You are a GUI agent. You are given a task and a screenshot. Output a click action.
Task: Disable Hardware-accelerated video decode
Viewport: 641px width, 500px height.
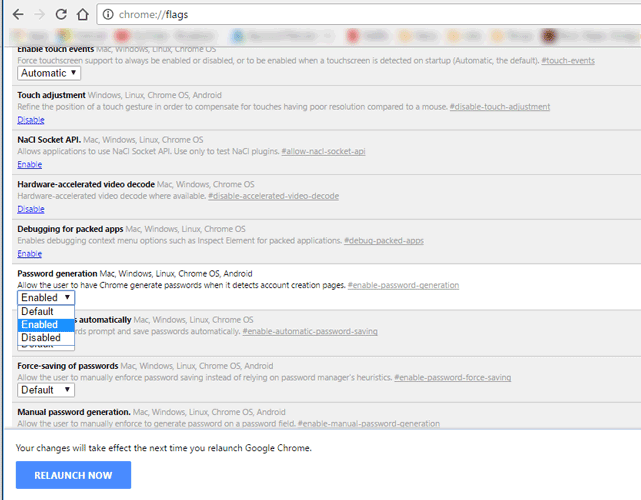[x=31, y=209]
